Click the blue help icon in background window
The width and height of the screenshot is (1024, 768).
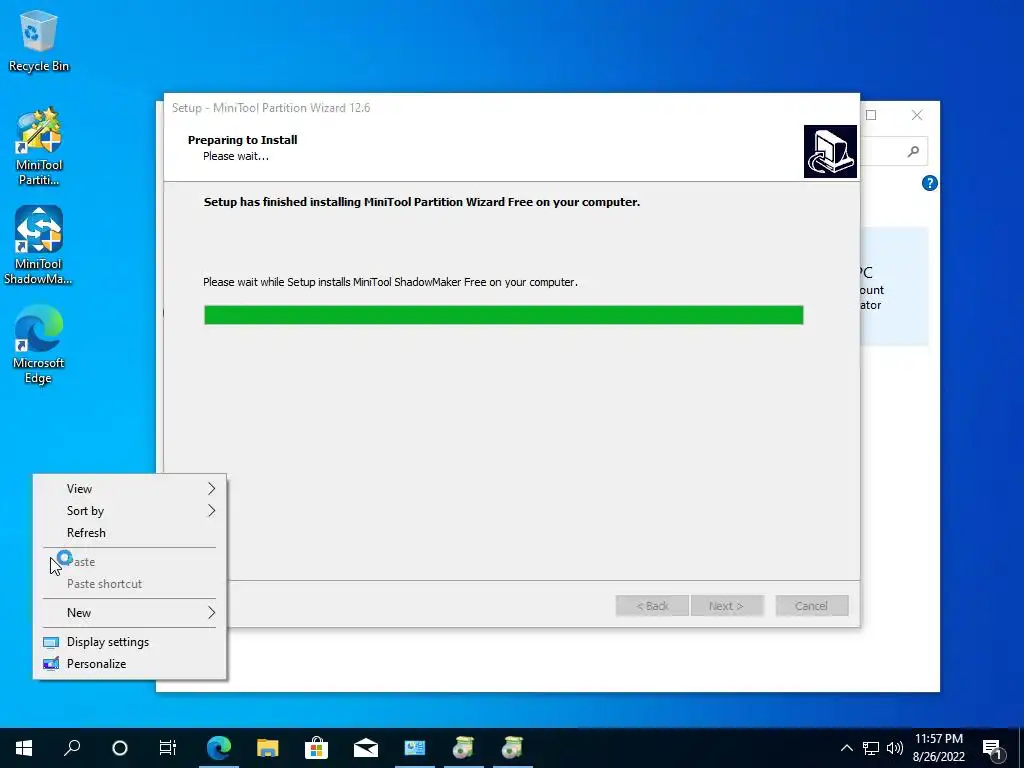point(929,183)
